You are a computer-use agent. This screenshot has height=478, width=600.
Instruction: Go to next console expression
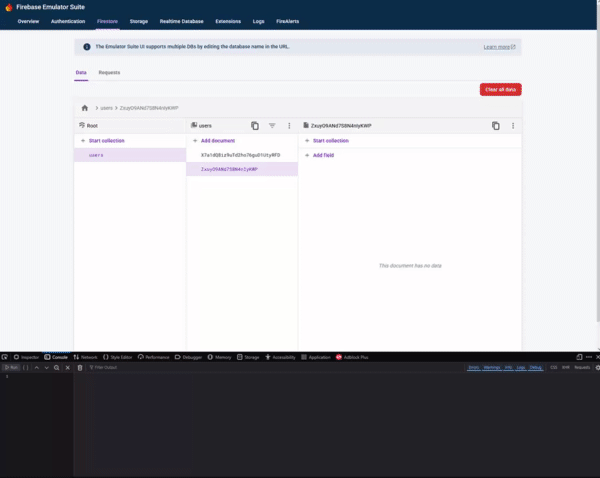click(x=47, y=367)
